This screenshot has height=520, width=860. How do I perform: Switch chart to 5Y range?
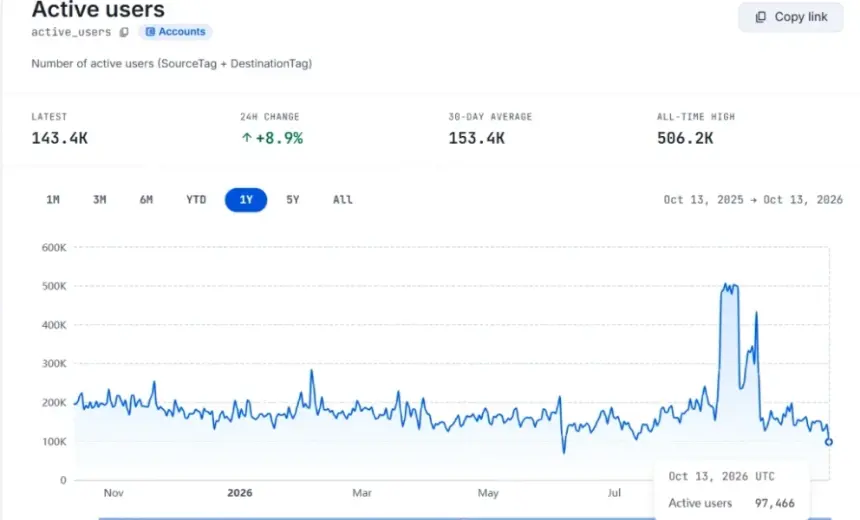[293, 200]
